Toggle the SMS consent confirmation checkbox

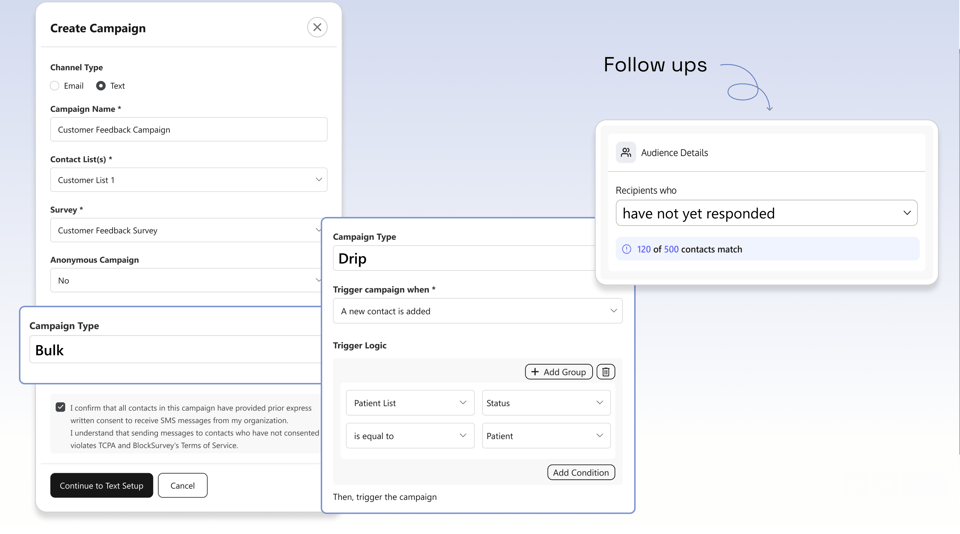point(61,407)
